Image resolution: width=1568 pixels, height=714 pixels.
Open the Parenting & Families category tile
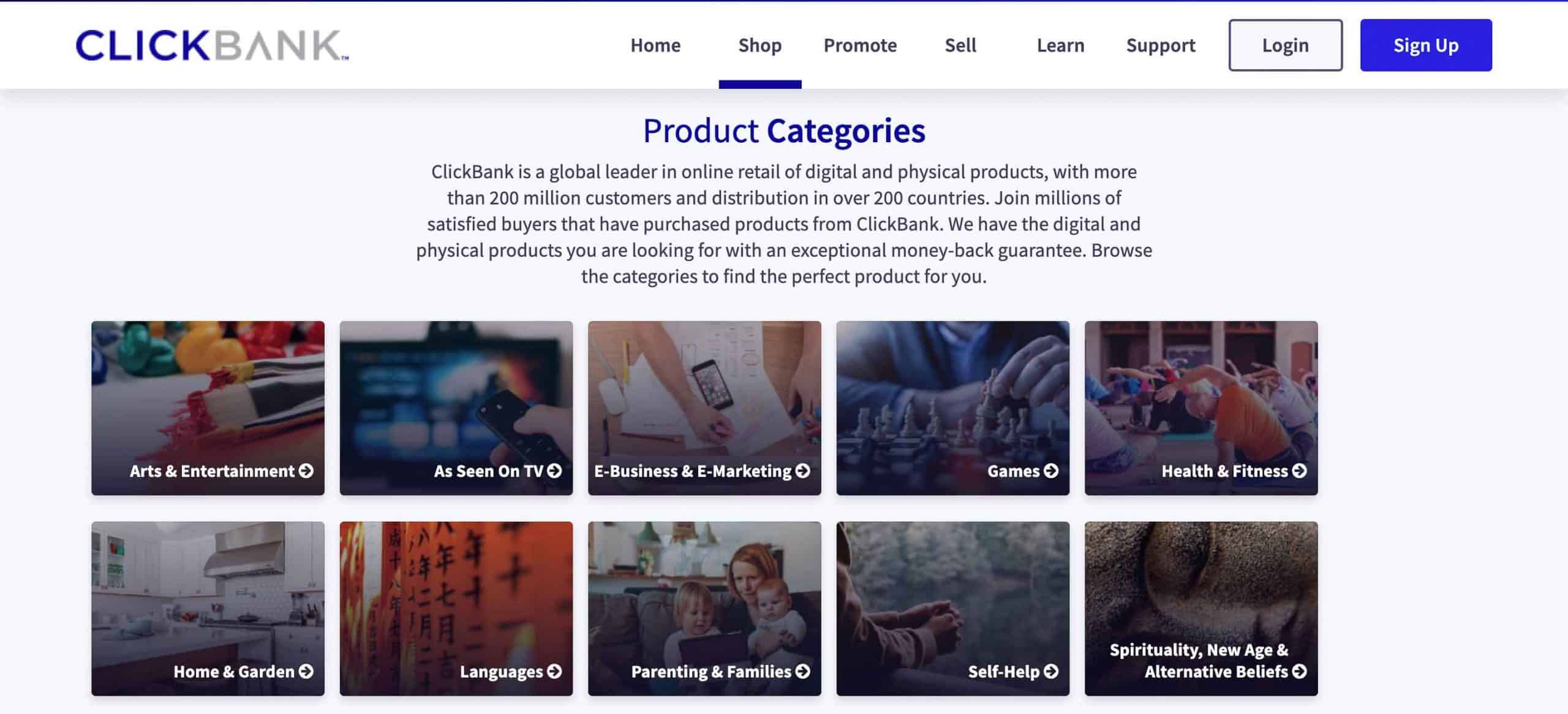pos(704,609)
